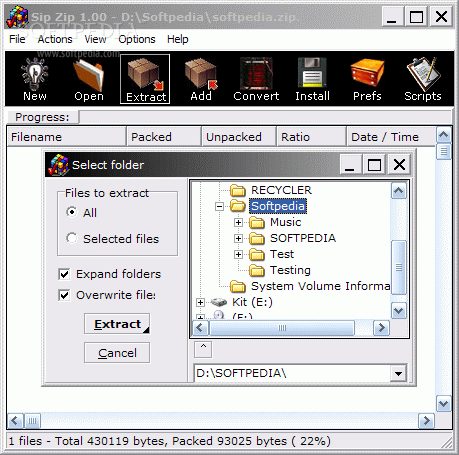The height and width of the screenshot is (455, 459).
Task: Click the New archive lightbulb icon
Action: point(35,73)
